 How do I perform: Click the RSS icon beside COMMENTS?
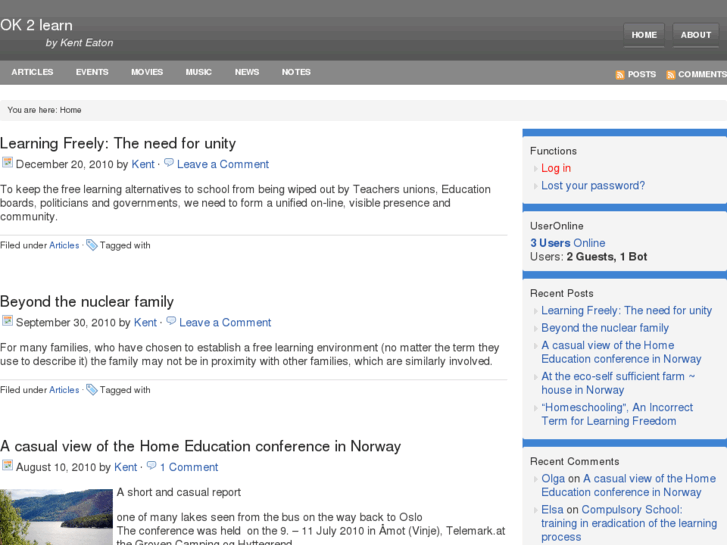click(670, 75)
